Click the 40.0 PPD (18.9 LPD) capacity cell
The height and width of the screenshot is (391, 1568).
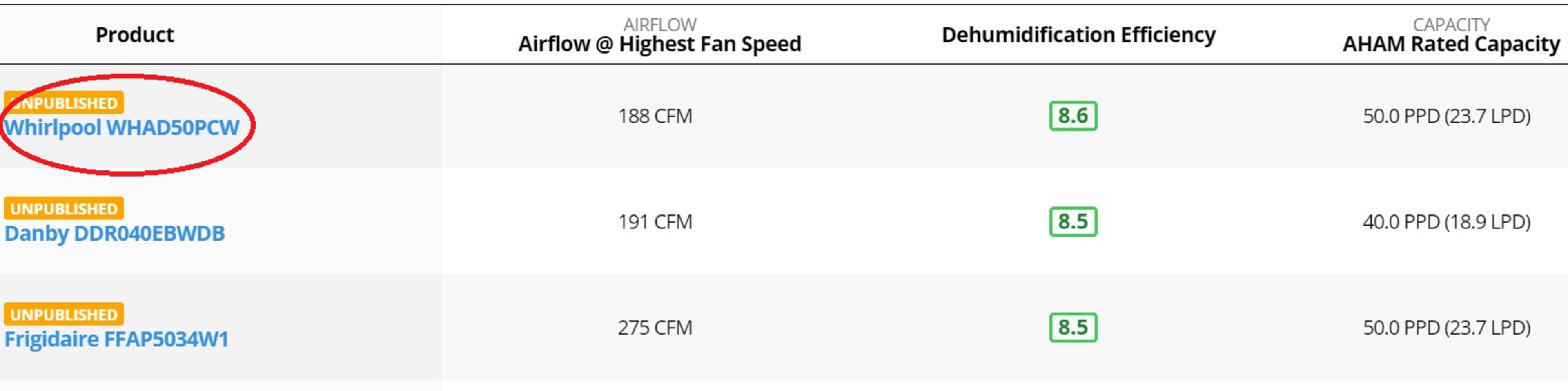[1446, 222]
